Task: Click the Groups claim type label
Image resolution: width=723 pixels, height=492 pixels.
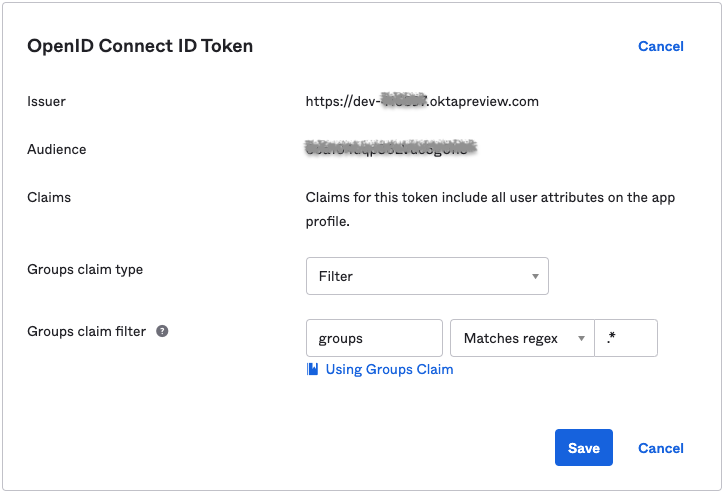Action: click(85, 269)
